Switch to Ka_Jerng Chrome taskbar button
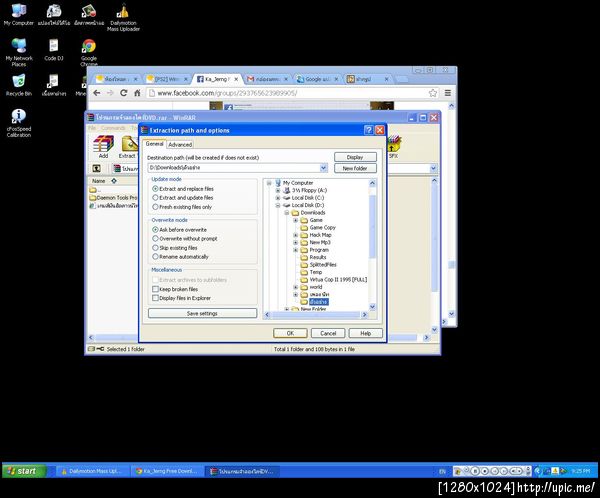This screenshot has height=498, width=600. pos(167,471)
